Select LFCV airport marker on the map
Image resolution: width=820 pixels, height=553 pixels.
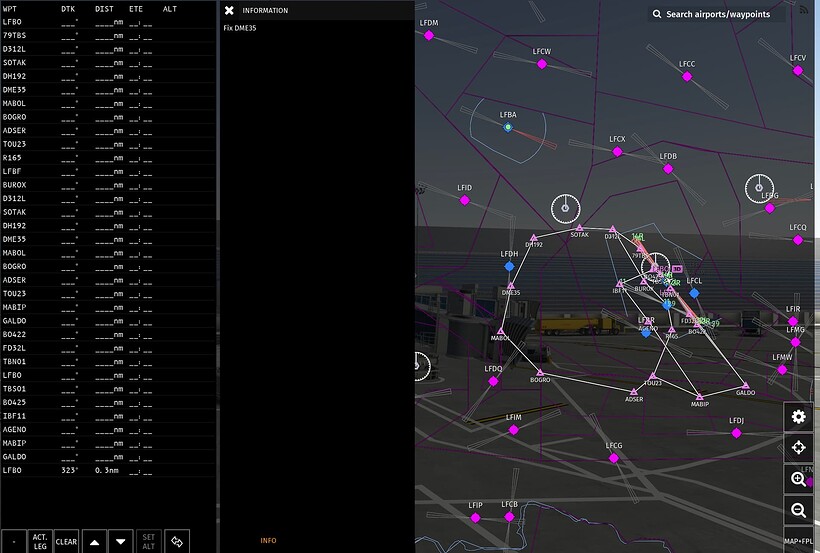point(798,70)
